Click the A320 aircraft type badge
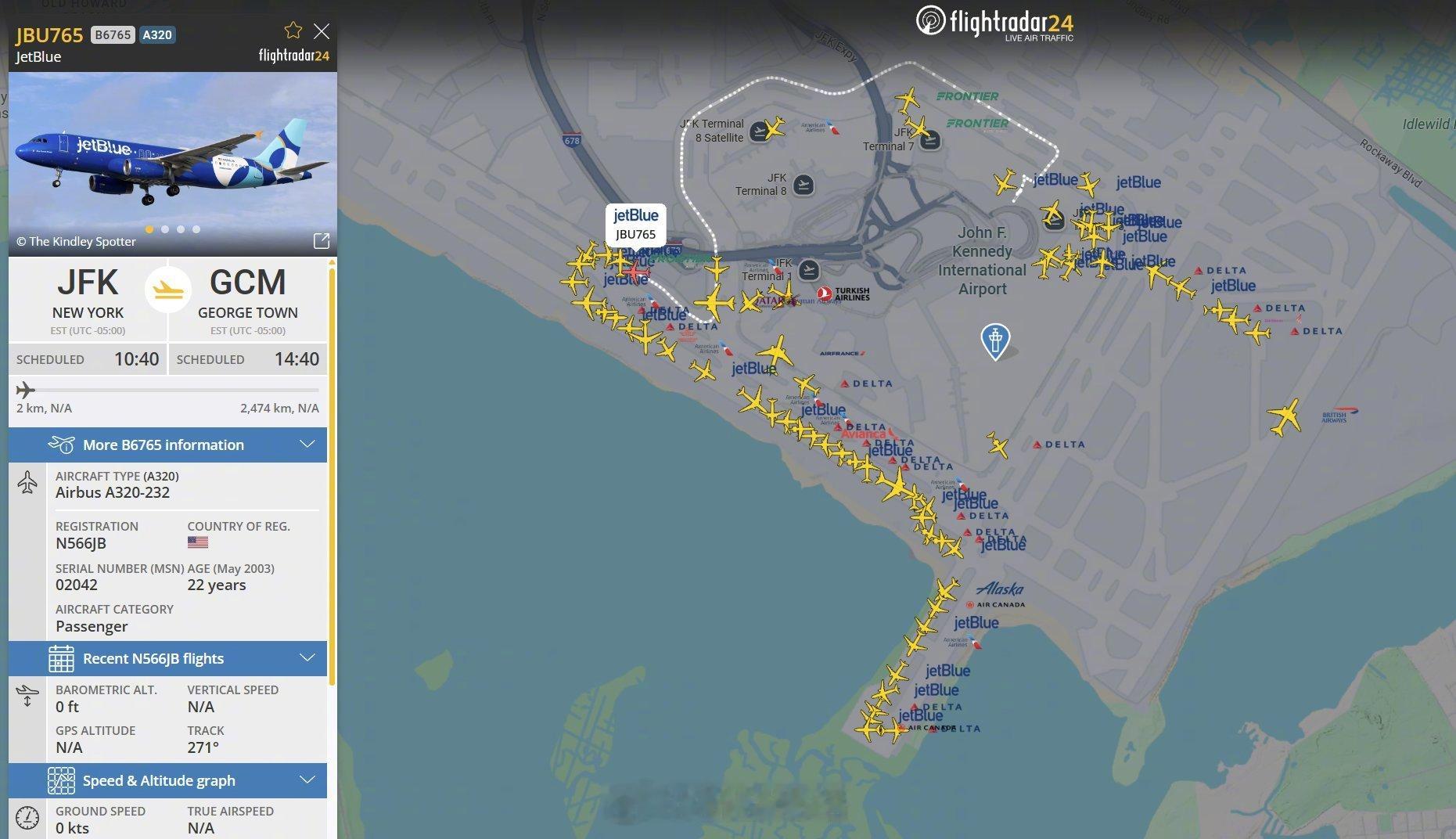This screenshot has height=839, width=1456. pyautogui.click(x=157, y=34)
